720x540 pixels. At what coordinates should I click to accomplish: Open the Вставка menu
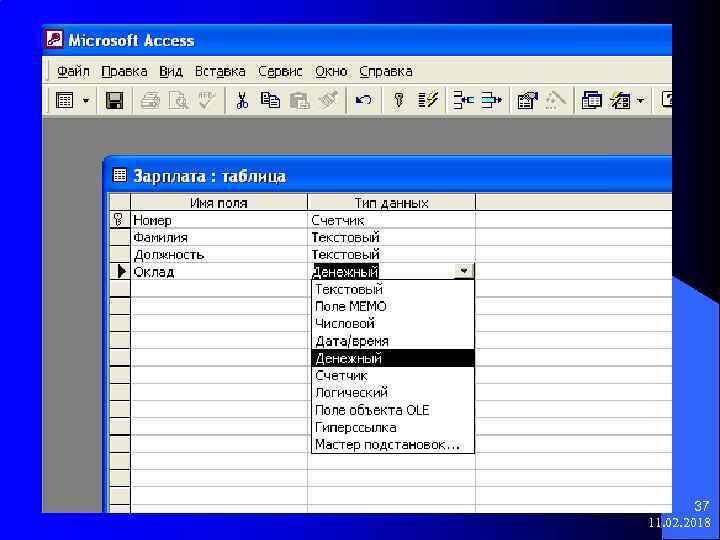[220, 71]
